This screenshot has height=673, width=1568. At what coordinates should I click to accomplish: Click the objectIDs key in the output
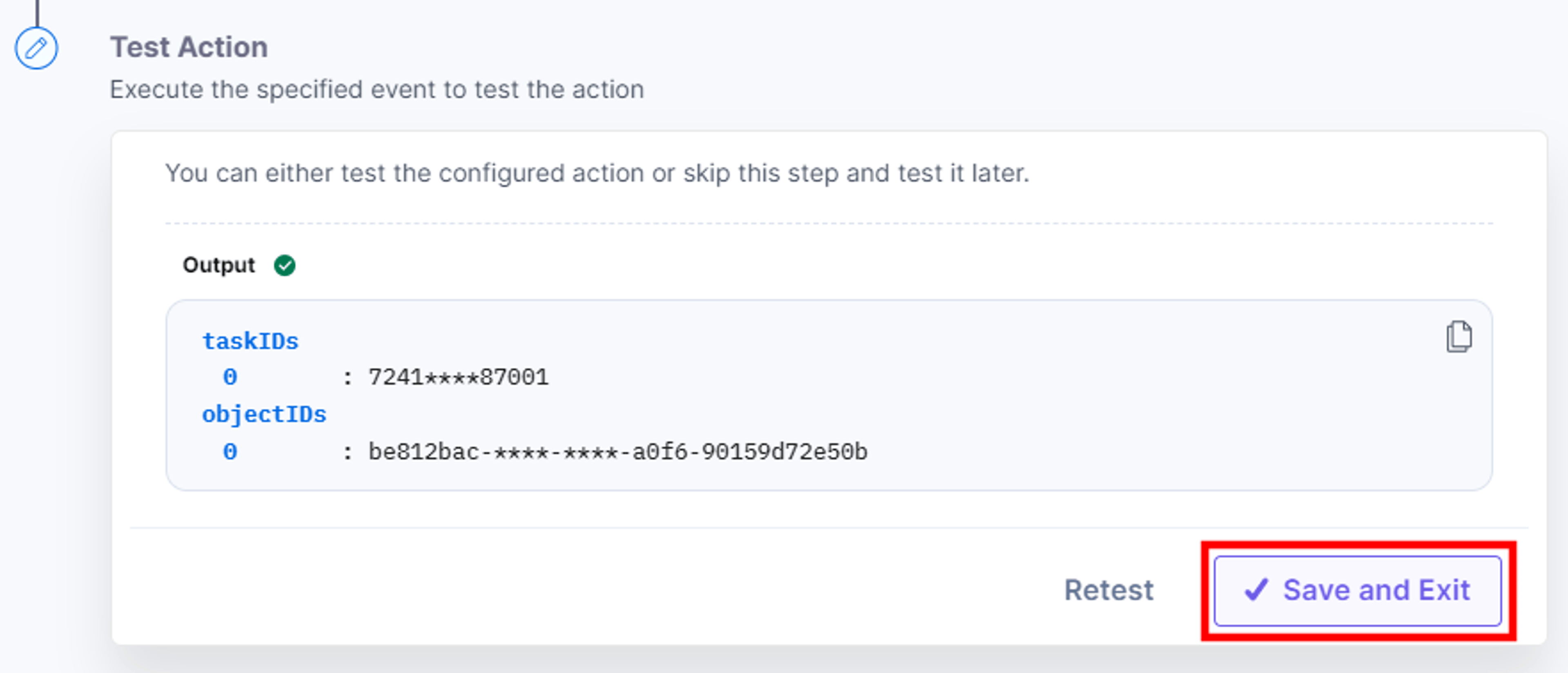pyautogui.click(x=264, y=414)
